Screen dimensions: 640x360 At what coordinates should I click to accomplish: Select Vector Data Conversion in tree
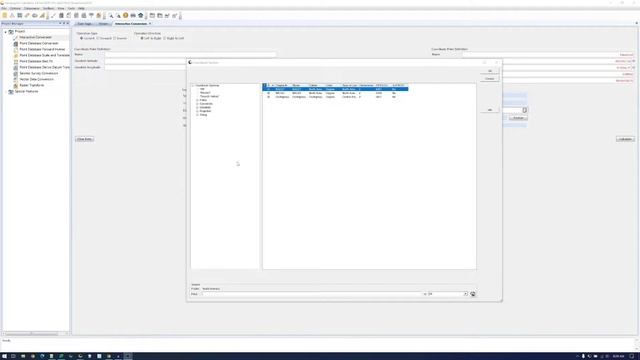point(36,79)
